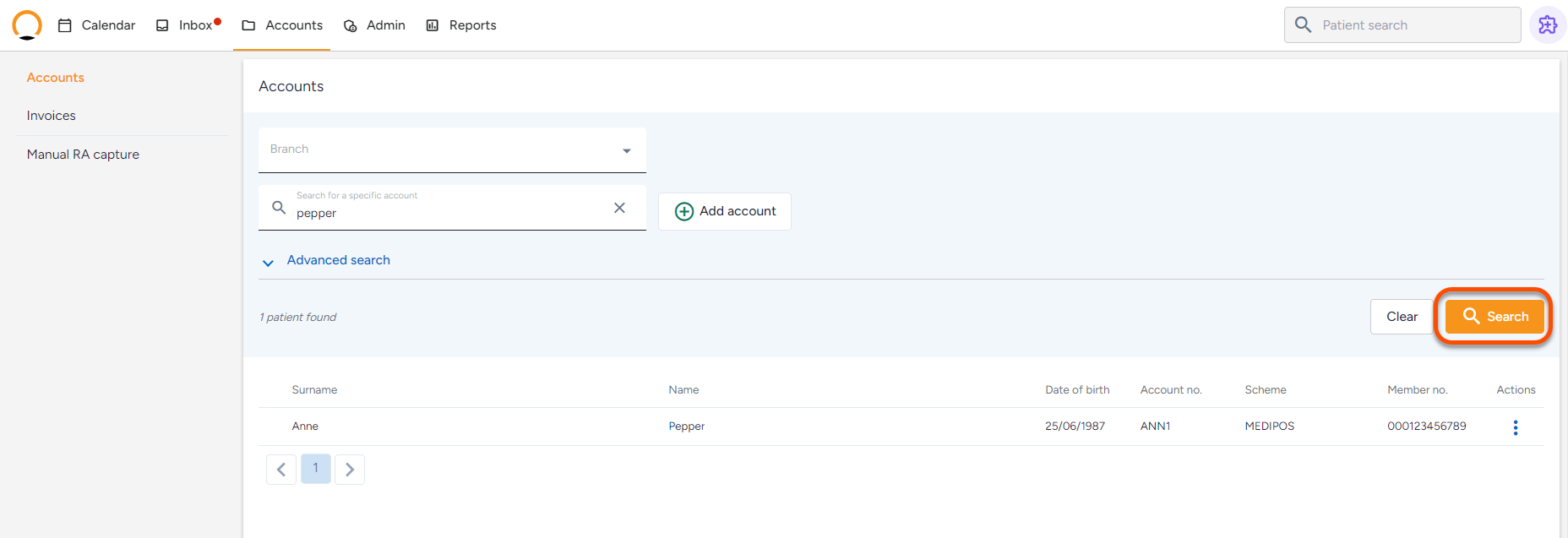The image size is (1568, 538).
Task: Open the Calendar tab
Action: point(96,25)
